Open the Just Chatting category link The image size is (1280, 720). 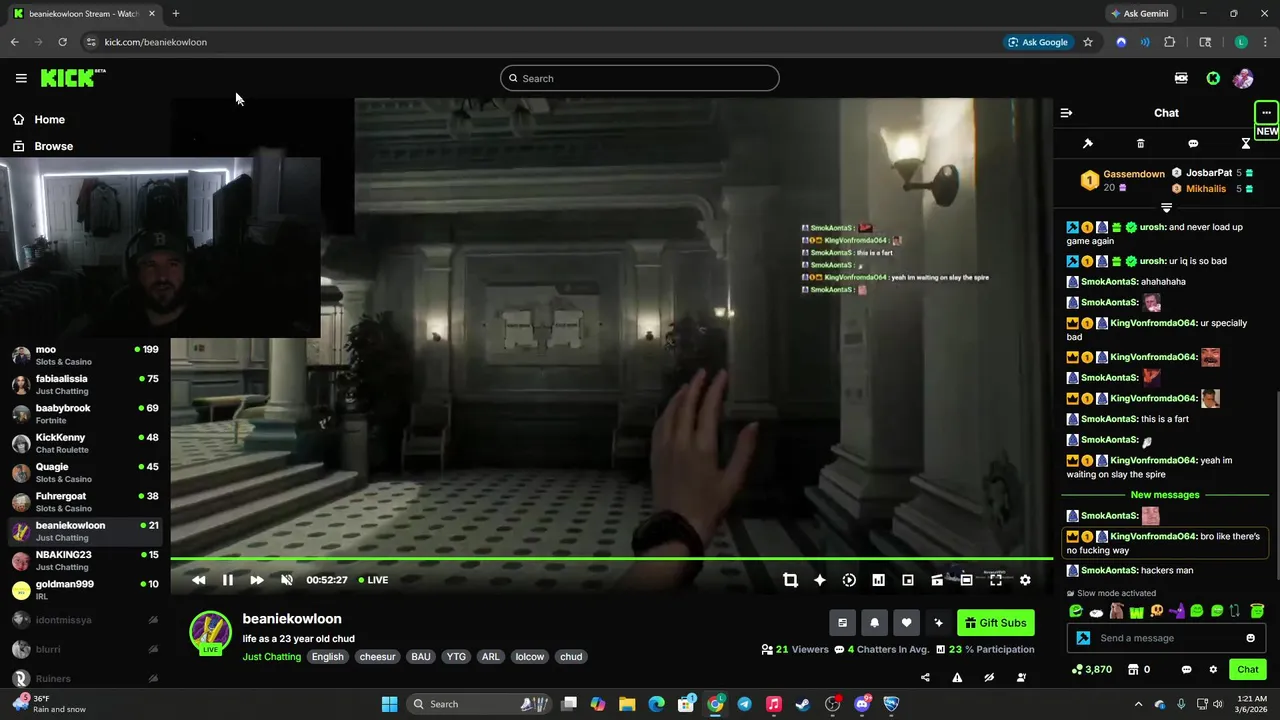click(x=271, y=657)
